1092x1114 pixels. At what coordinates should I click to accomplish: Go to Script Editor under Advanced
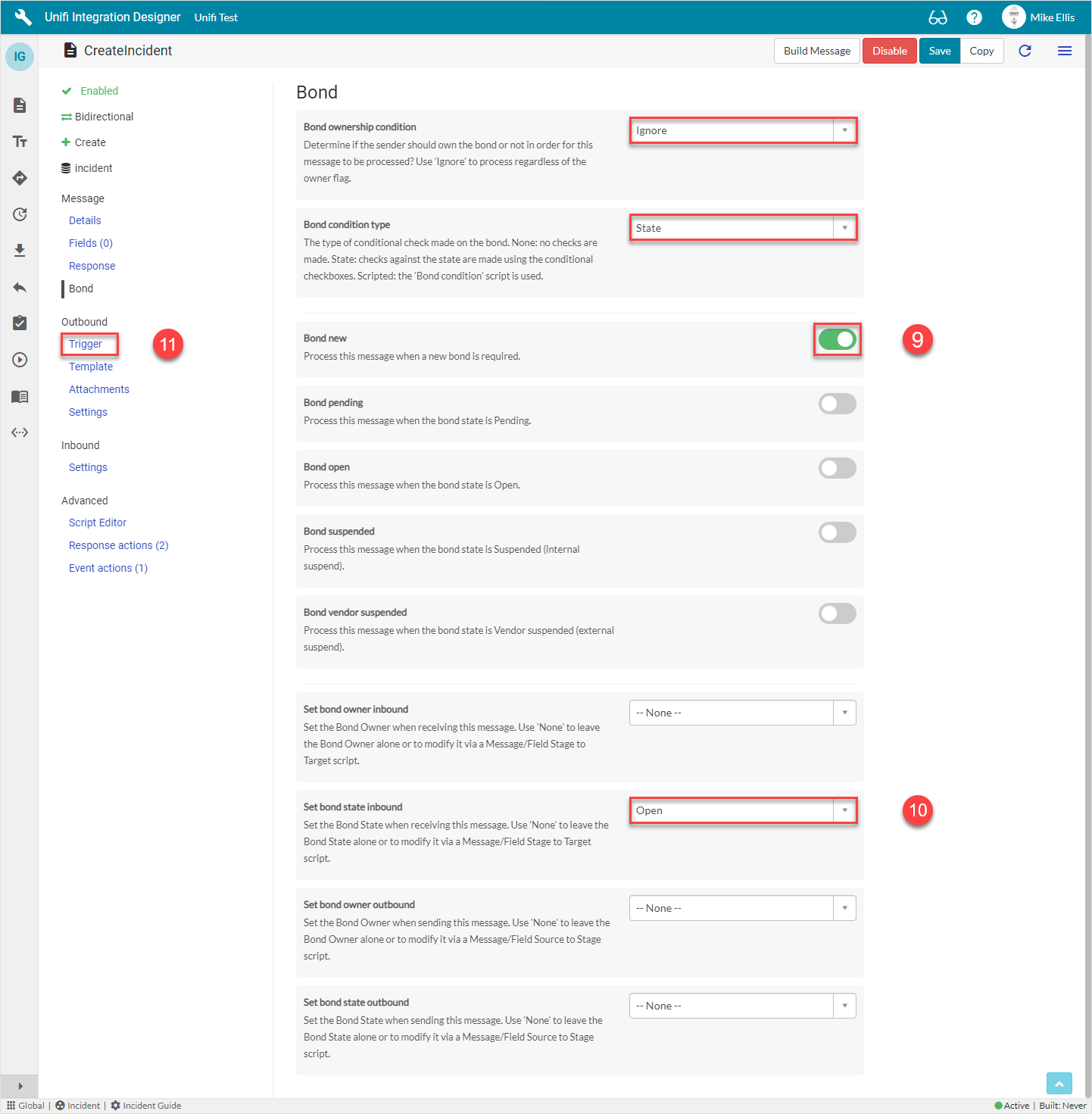[98, 523]
